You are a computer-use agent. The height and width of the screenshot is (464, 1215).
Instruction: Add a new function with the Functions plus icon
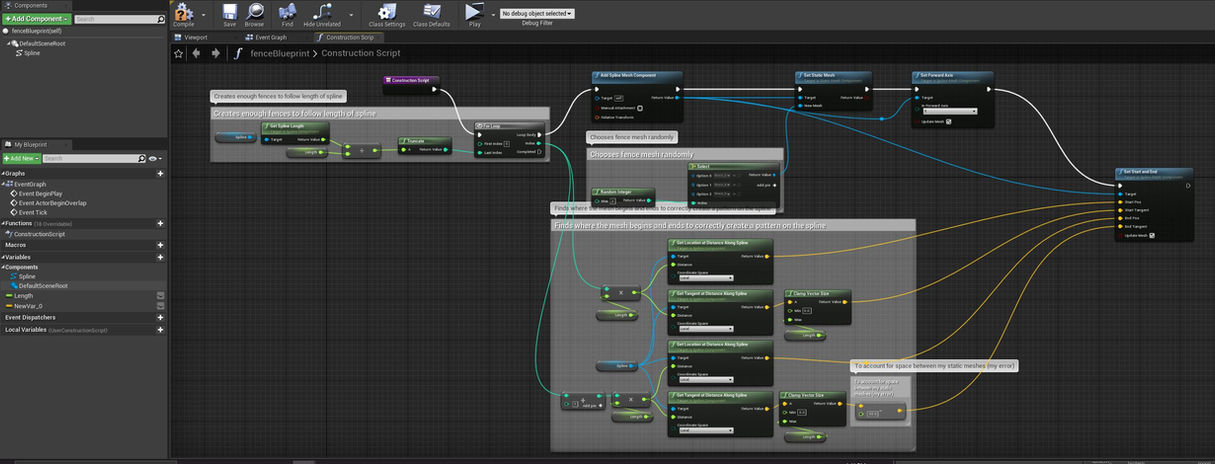[x=160, y=223]
